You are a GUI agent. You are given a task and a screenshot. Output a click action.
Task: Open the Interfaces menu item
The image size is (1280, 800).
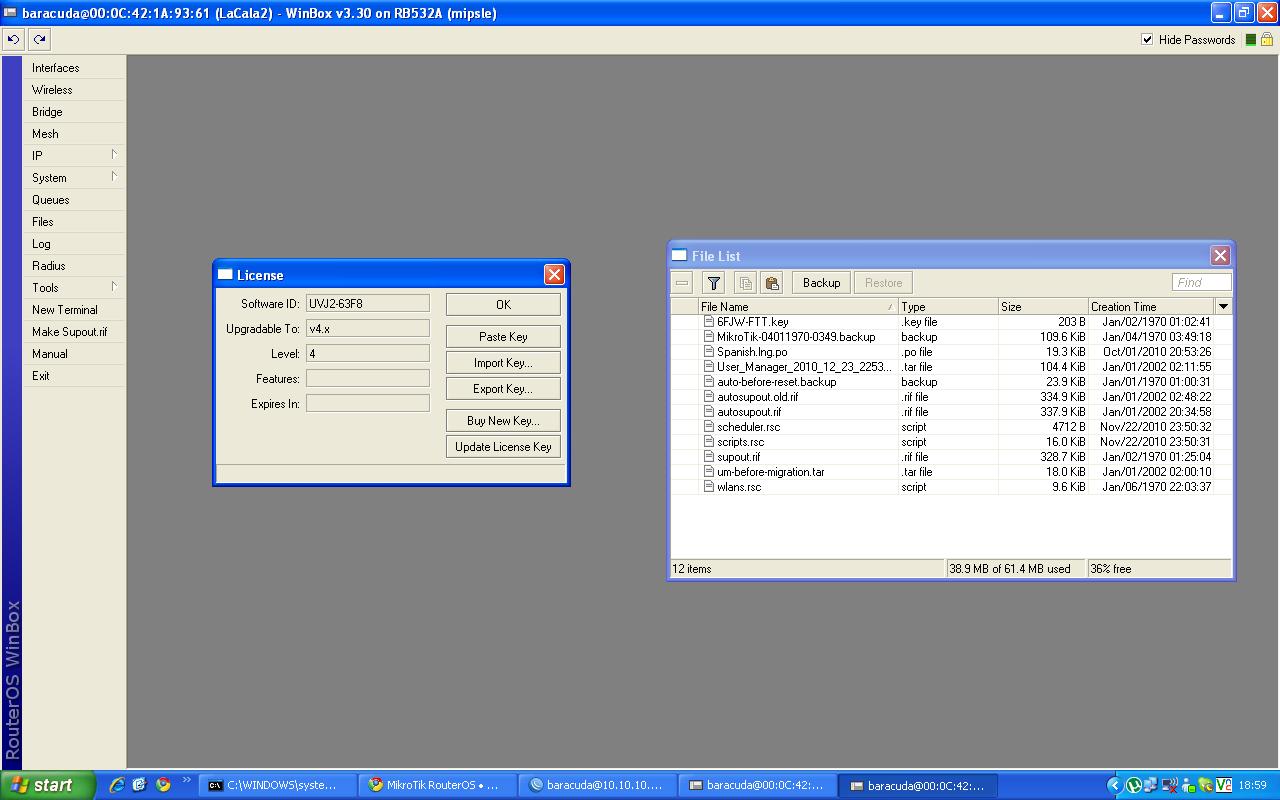point(75,68)
